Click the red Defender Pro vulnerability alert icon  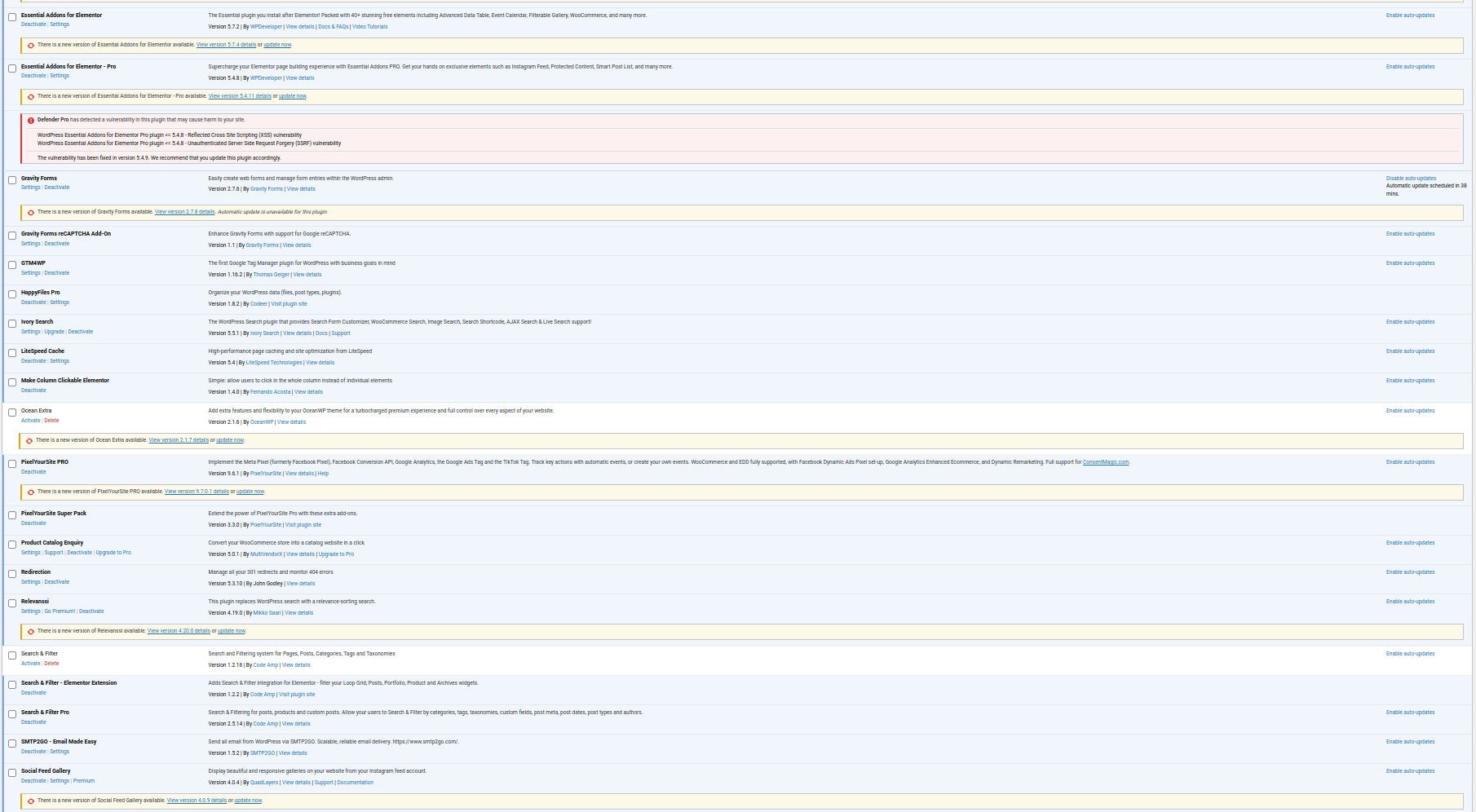tap(31, 120)
